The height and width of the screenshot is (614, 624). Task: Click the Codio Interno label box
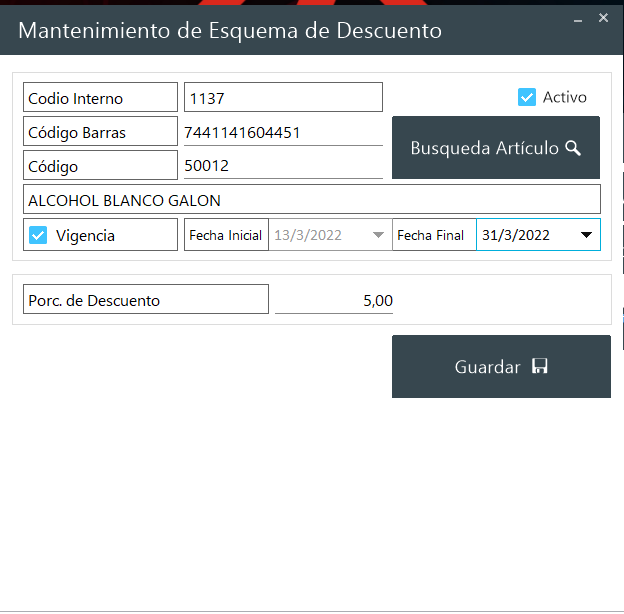pos(100,98)
